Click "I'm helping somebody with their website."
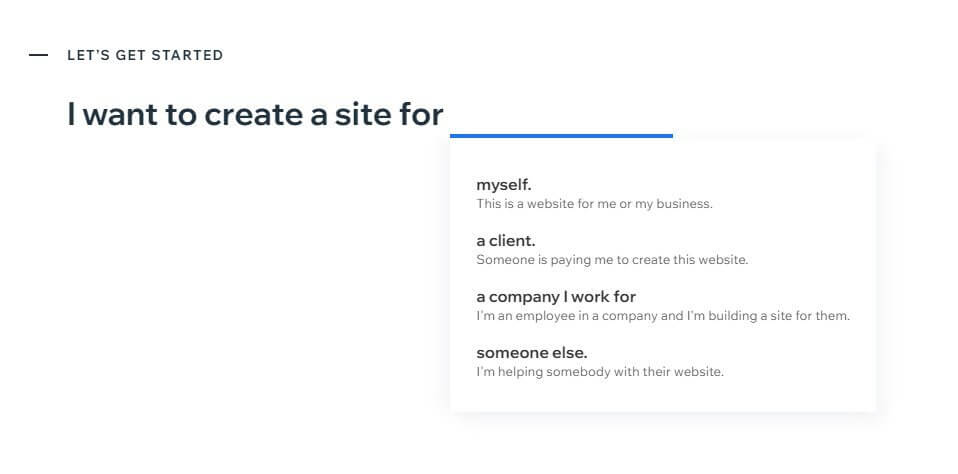The height and width of the screenshot is (474, 958). (600, 371)
